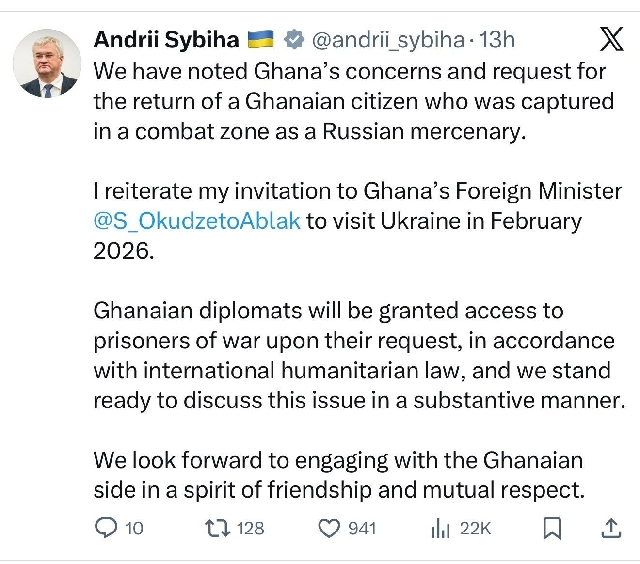The width and height of the screenshot is (640, 564).
Task: Like the tweet with the heart icon
Action: tap(327, 527)
